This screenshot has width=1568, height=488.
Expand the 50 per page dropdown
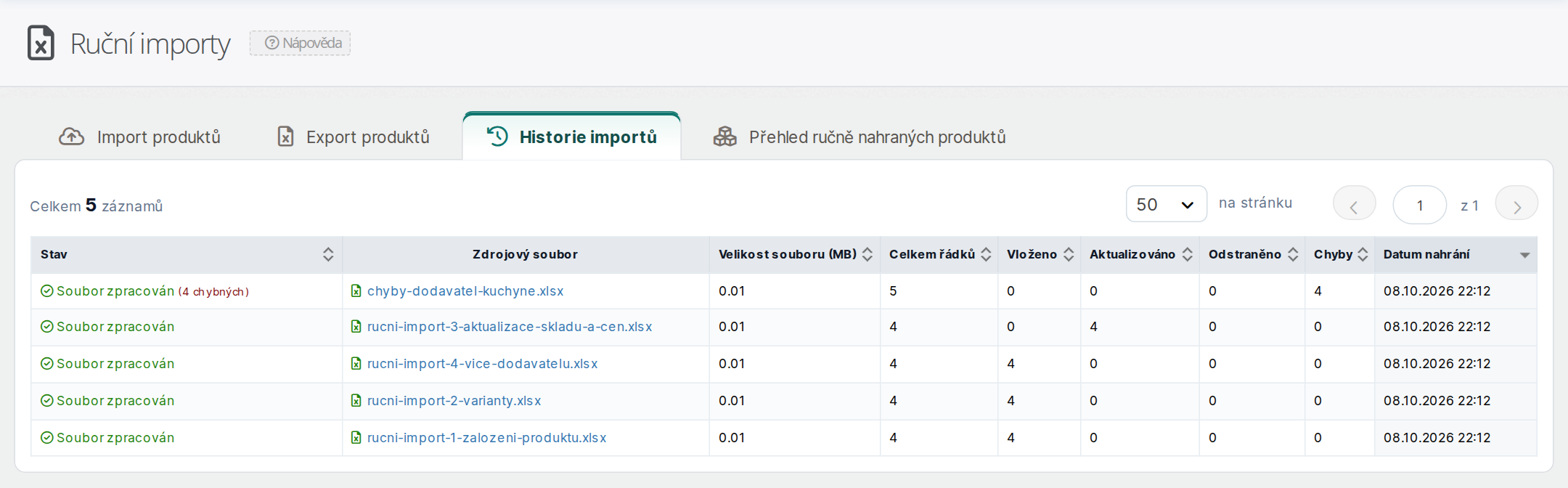(x=1166, y=204)
